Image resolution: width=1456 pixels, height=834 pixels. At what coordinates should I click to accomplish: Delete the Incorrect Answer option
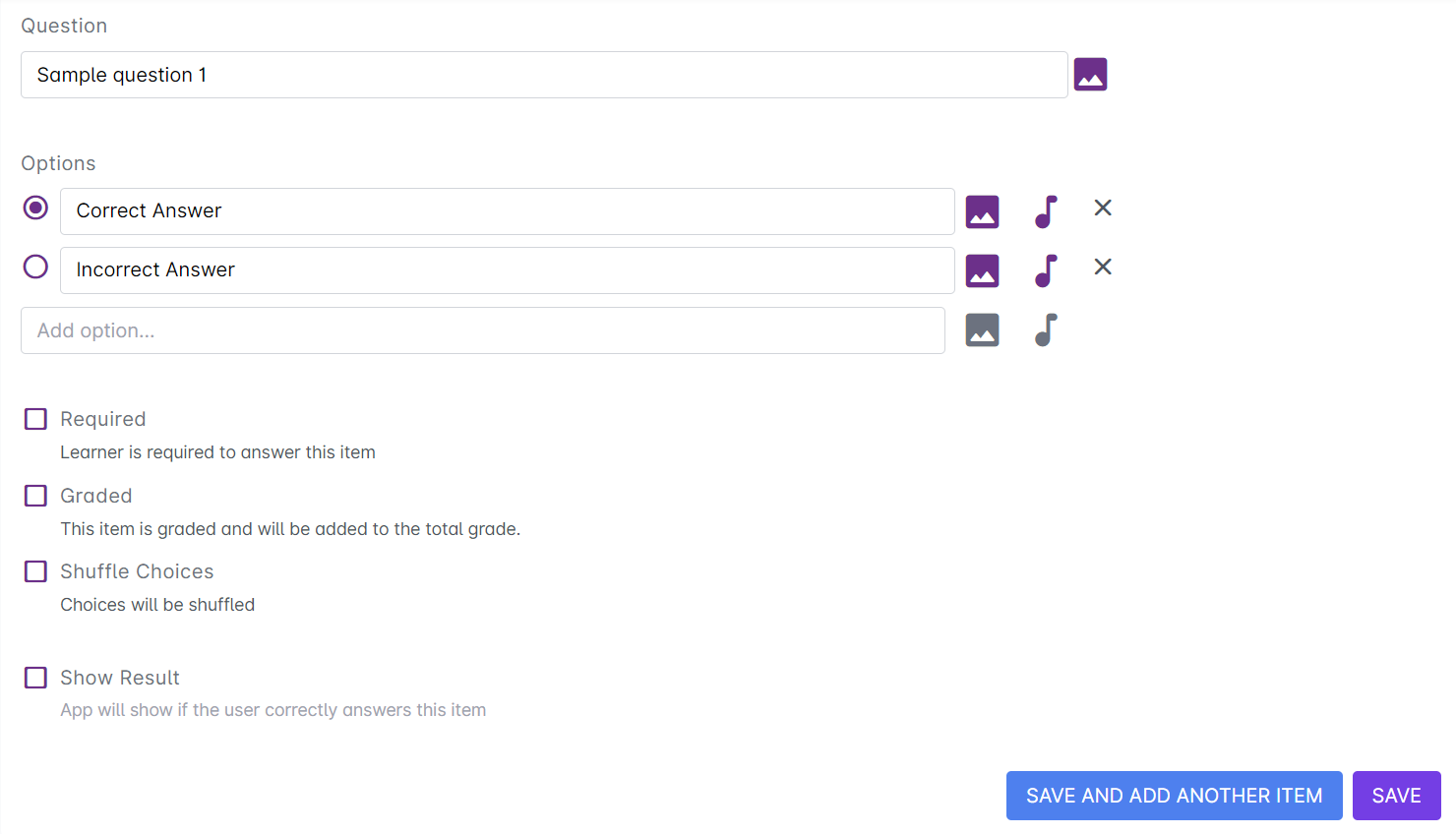pyautogui.click(x=1103, y=267)
